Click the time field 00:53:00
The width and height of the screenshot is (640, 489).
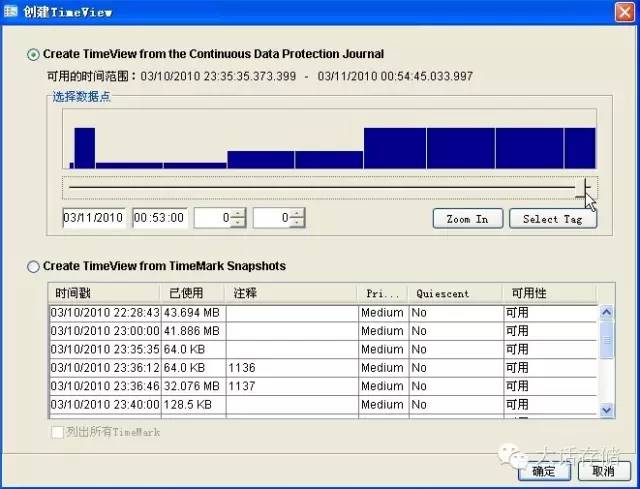click(160, 218)
